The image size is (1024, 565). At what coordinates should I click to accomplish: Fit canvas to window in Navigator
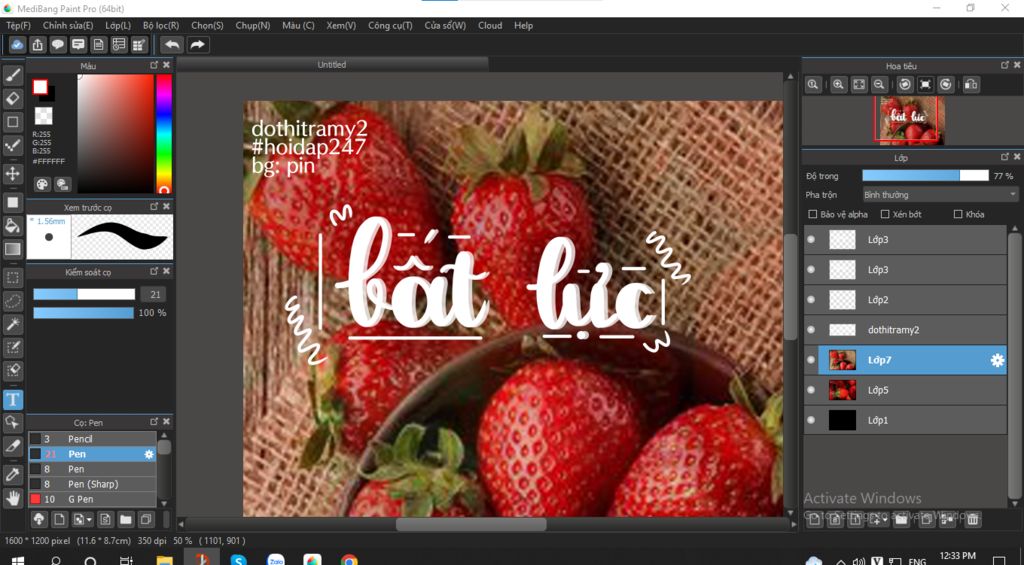[x=859, y=84]
